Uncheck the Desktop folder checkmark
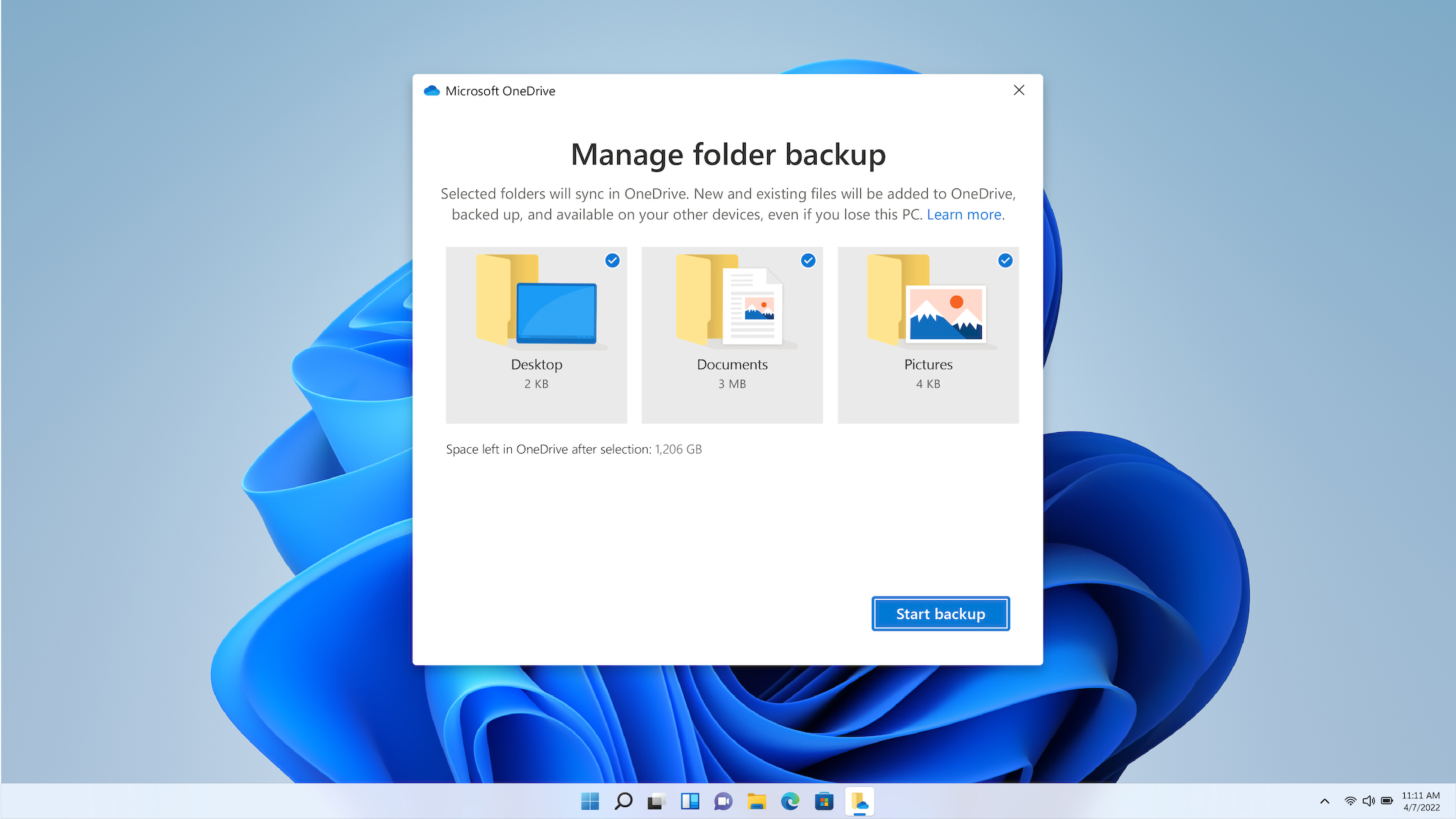Image resolution: width=1456 pixels, height=819 pixels. tap(612, 260)
